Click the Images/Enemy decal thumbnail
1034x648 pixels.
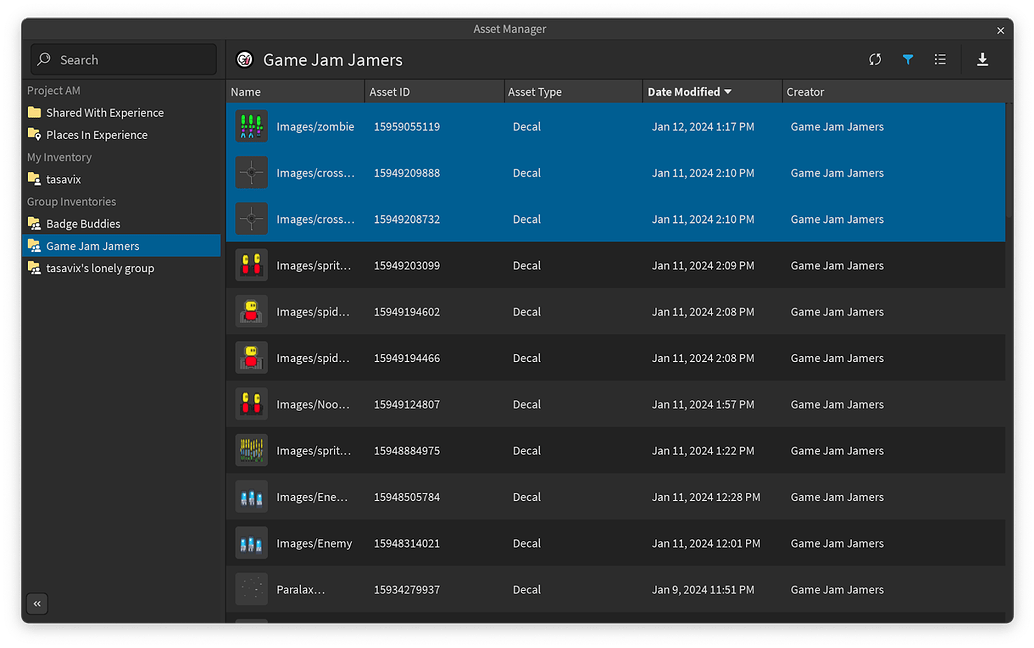point(251,543)
